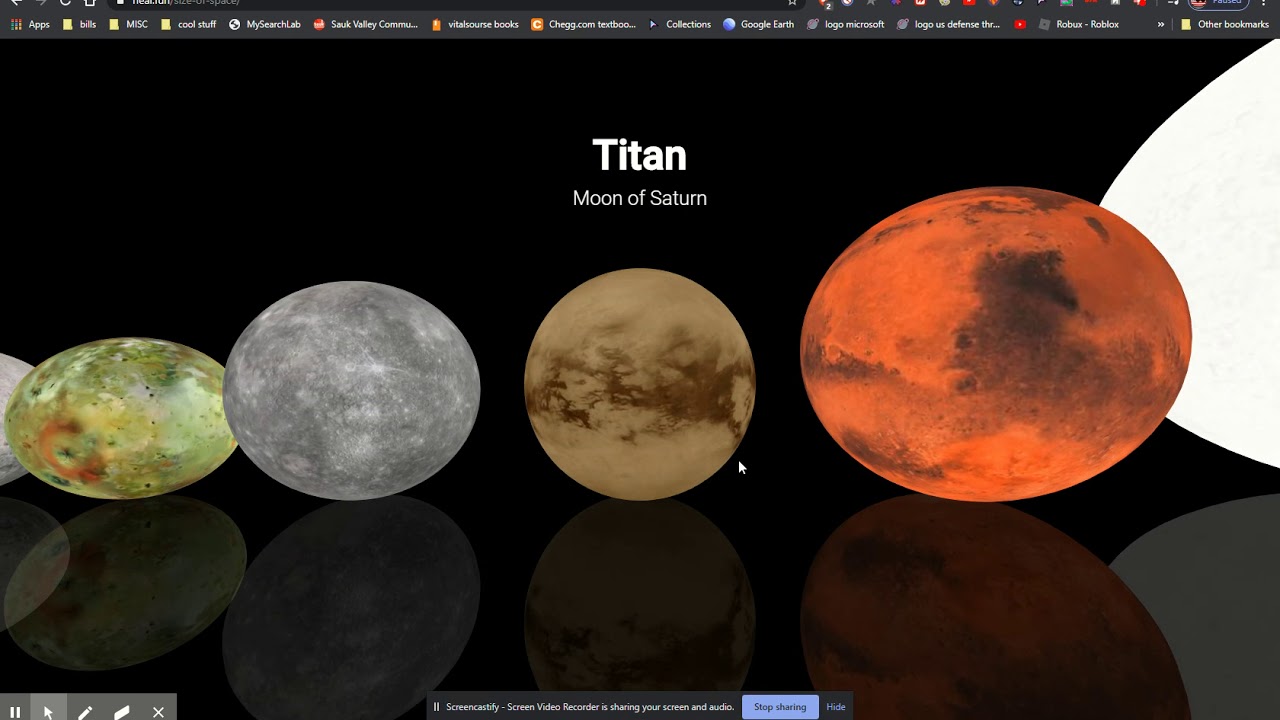1280x720 pixels.
Task: Open the YouTube icon bookmark
Action: coord(1020,24)
